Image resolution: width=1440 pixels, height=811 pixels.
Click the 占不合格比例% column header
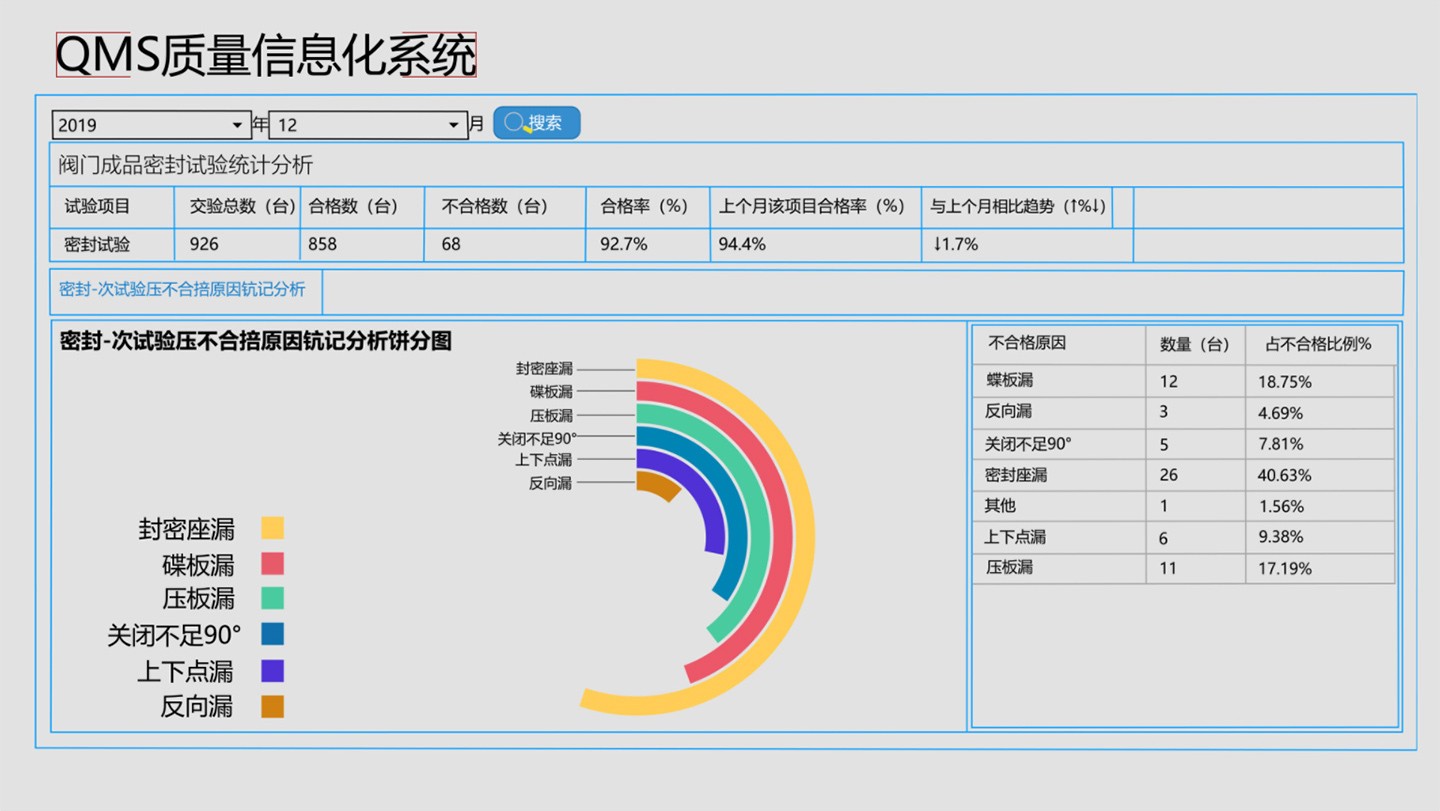pyautogui.click(x=1318, y=344)
